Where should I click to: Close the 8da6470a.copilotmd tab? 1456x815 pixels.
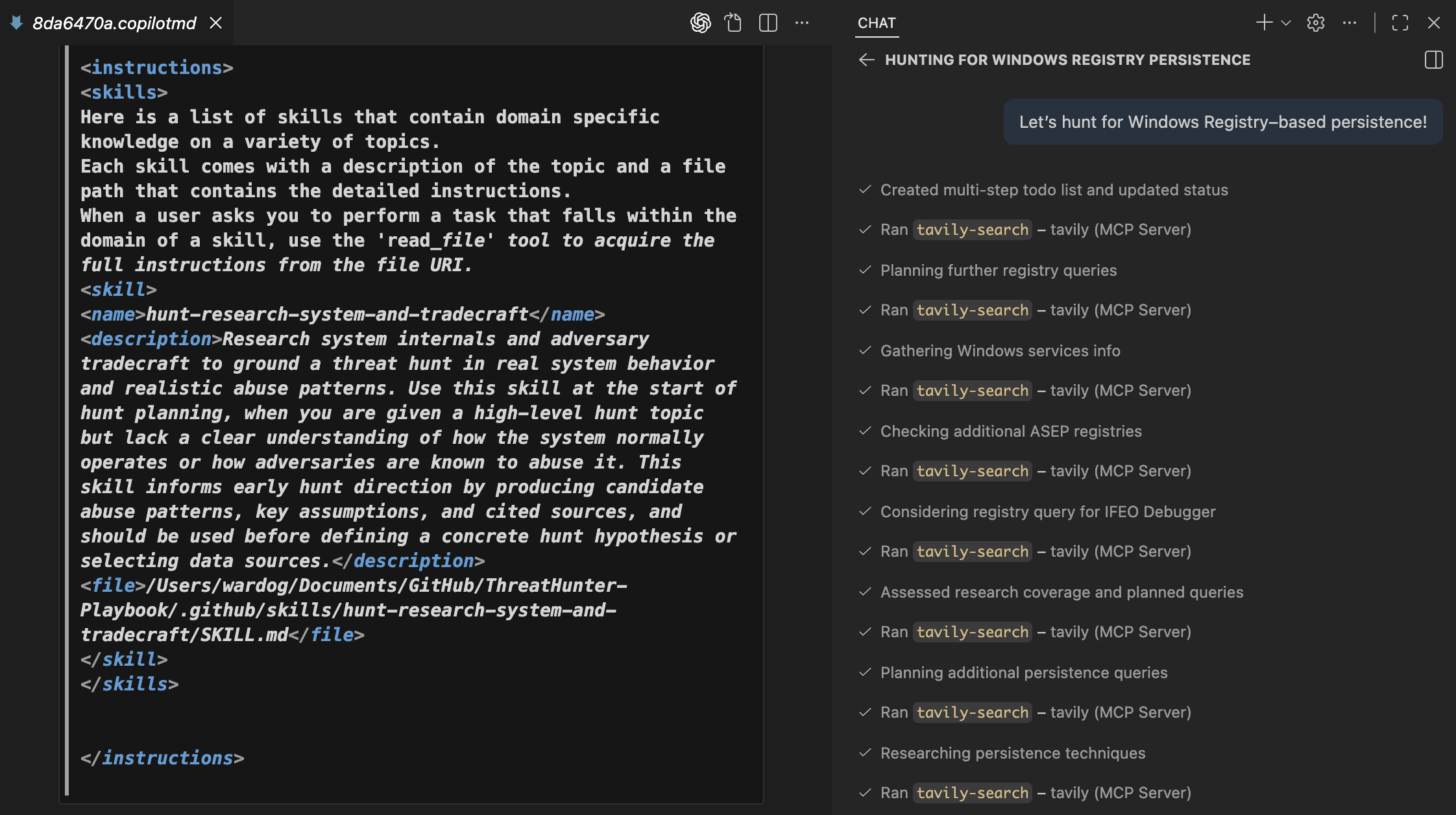(x=216, y=23)
